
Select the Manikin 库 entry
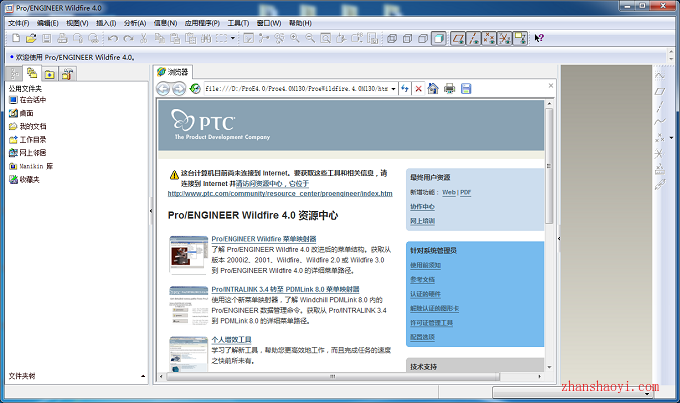(31, 166)
